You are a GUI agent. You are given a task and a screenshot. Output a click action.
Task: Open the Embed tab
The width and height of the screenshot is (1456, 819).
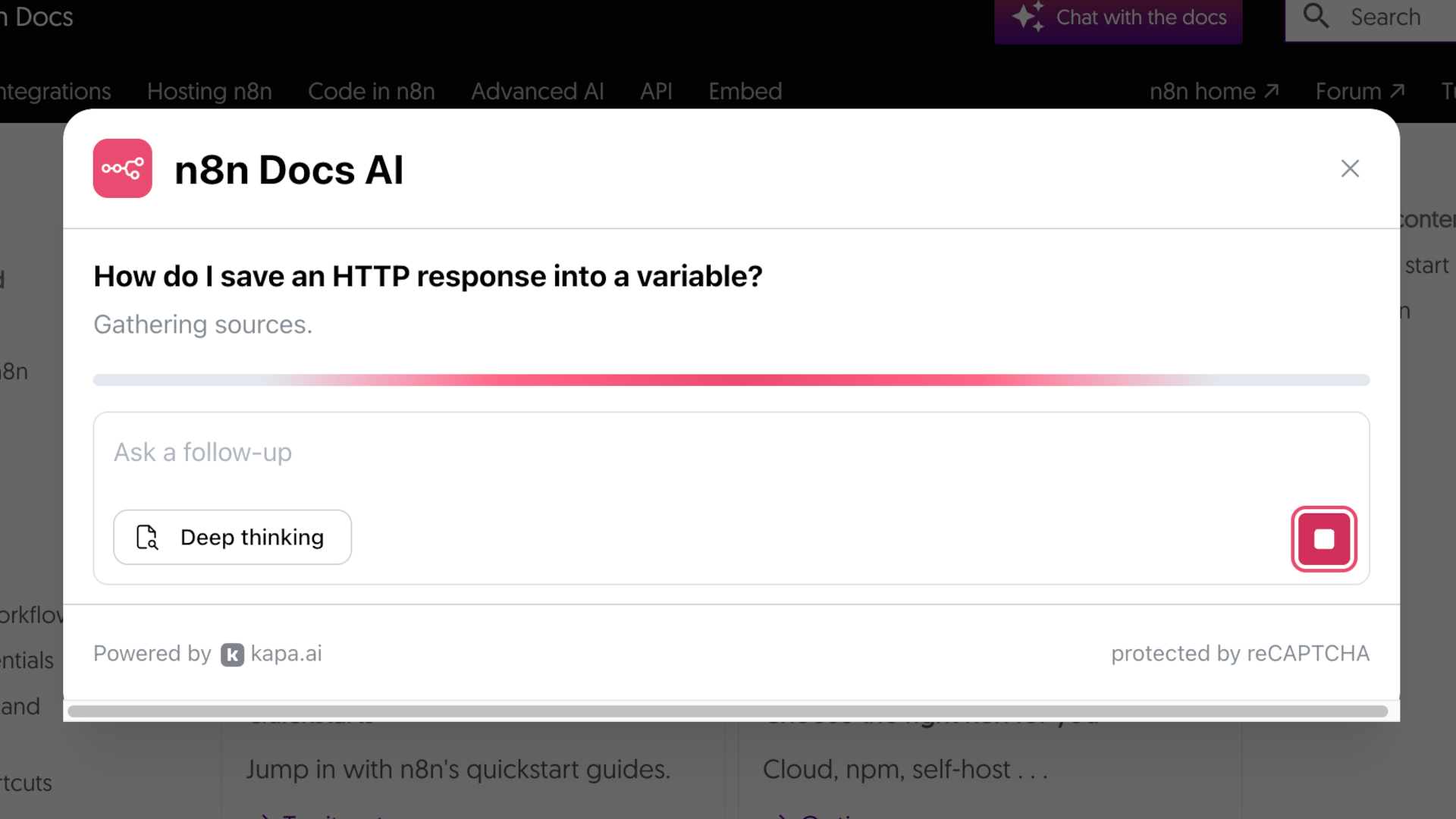[745, 91]
